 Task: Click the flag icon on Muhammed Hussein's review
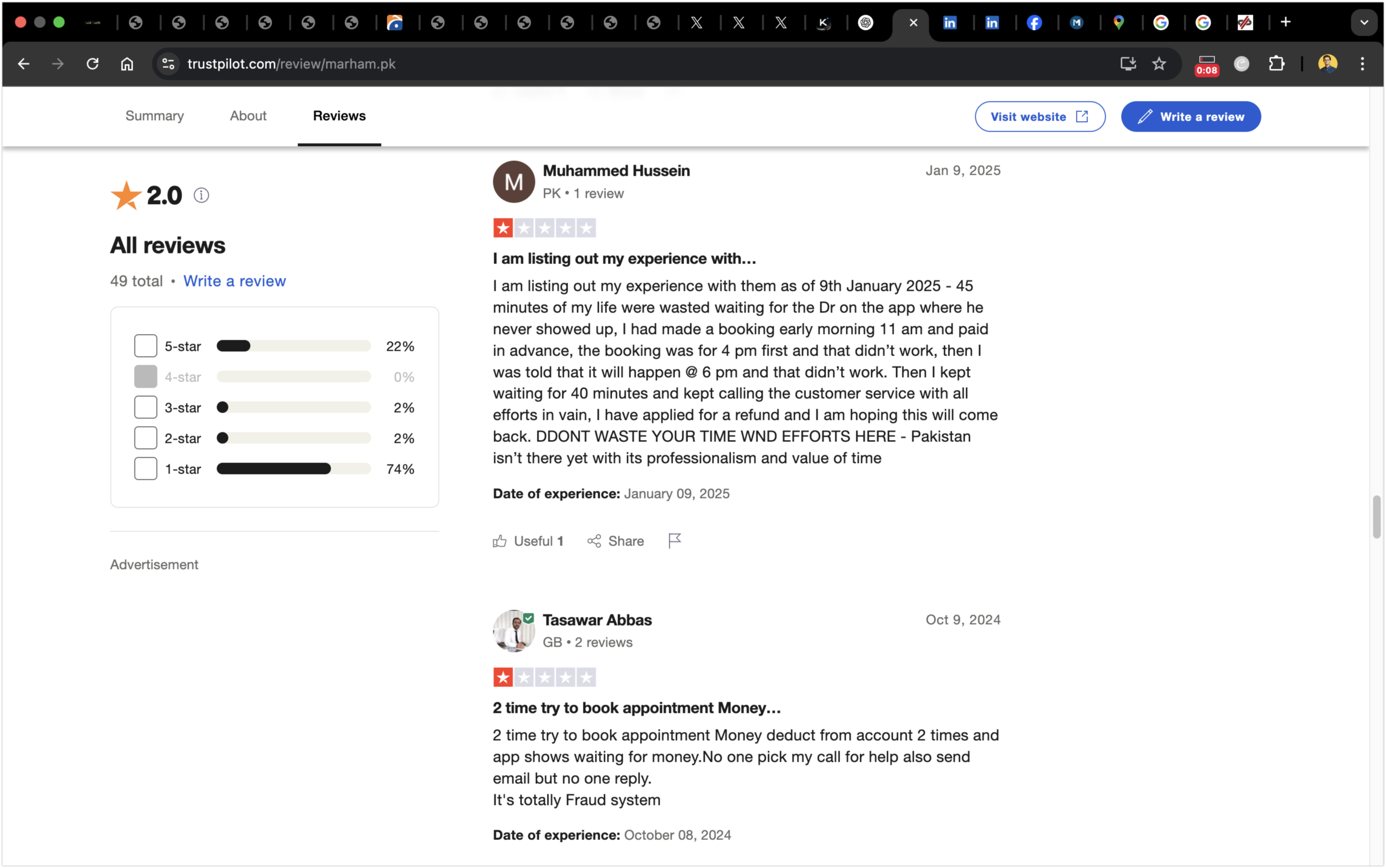pyautogui.click(x=675, y=541)
